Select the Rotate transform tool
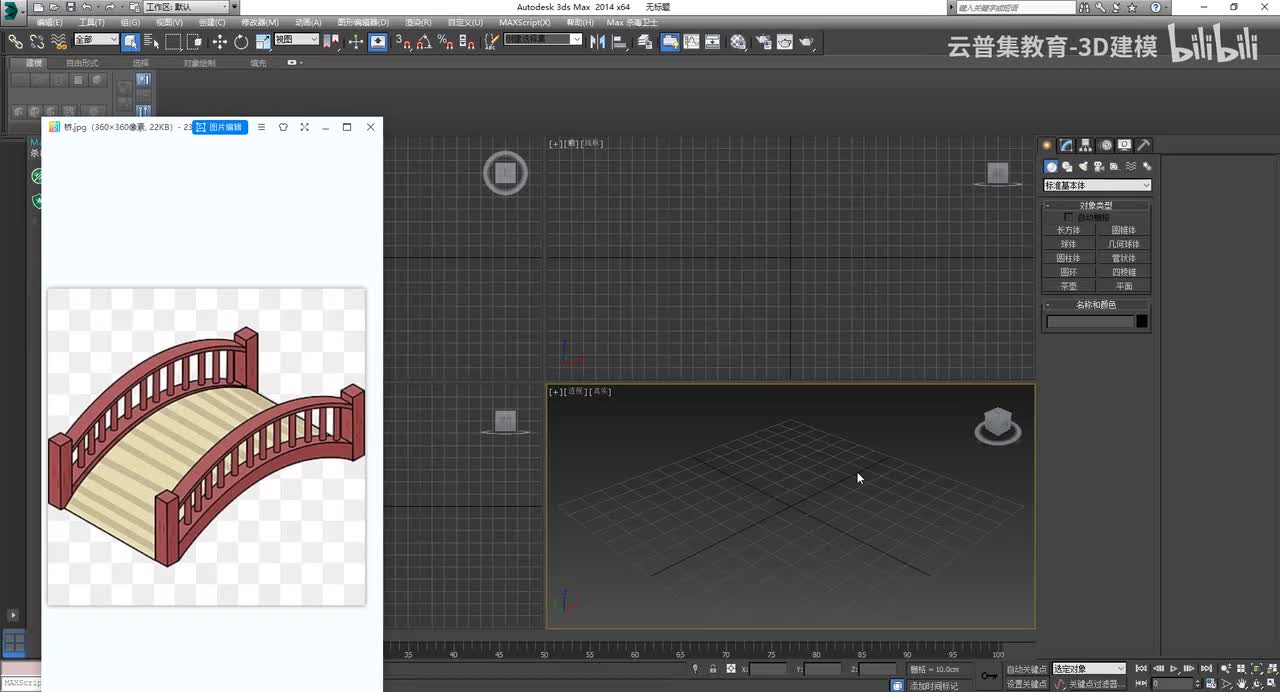Viewport: 1280px width, 692px height. tap(241, 42)
